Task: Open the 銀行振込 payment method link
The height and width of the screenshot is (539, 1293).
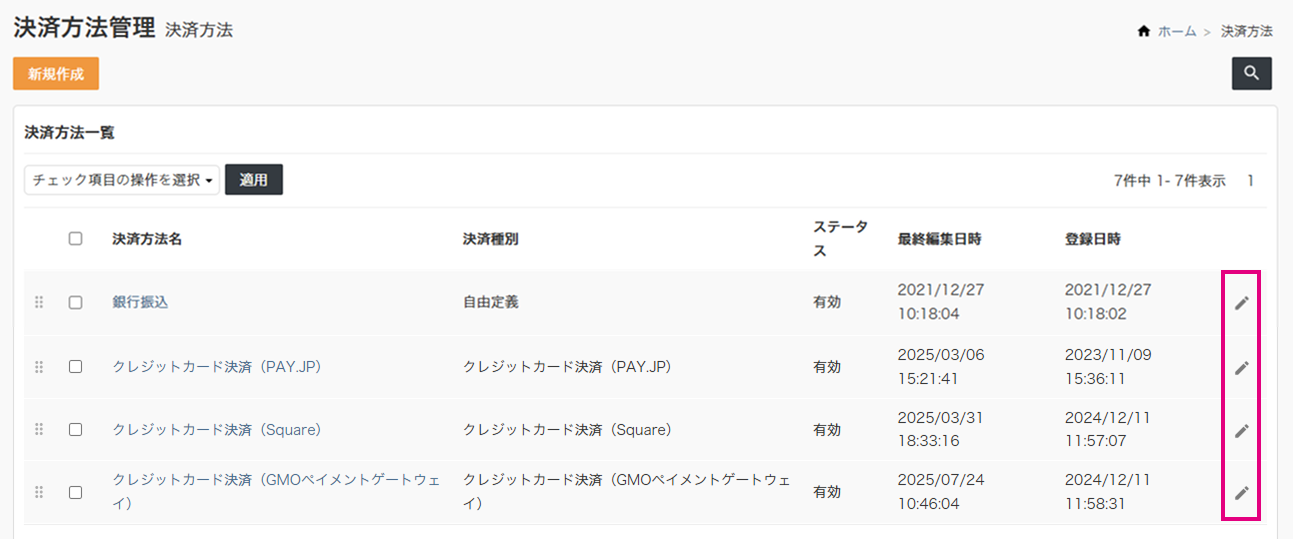Action: [140, 302]
